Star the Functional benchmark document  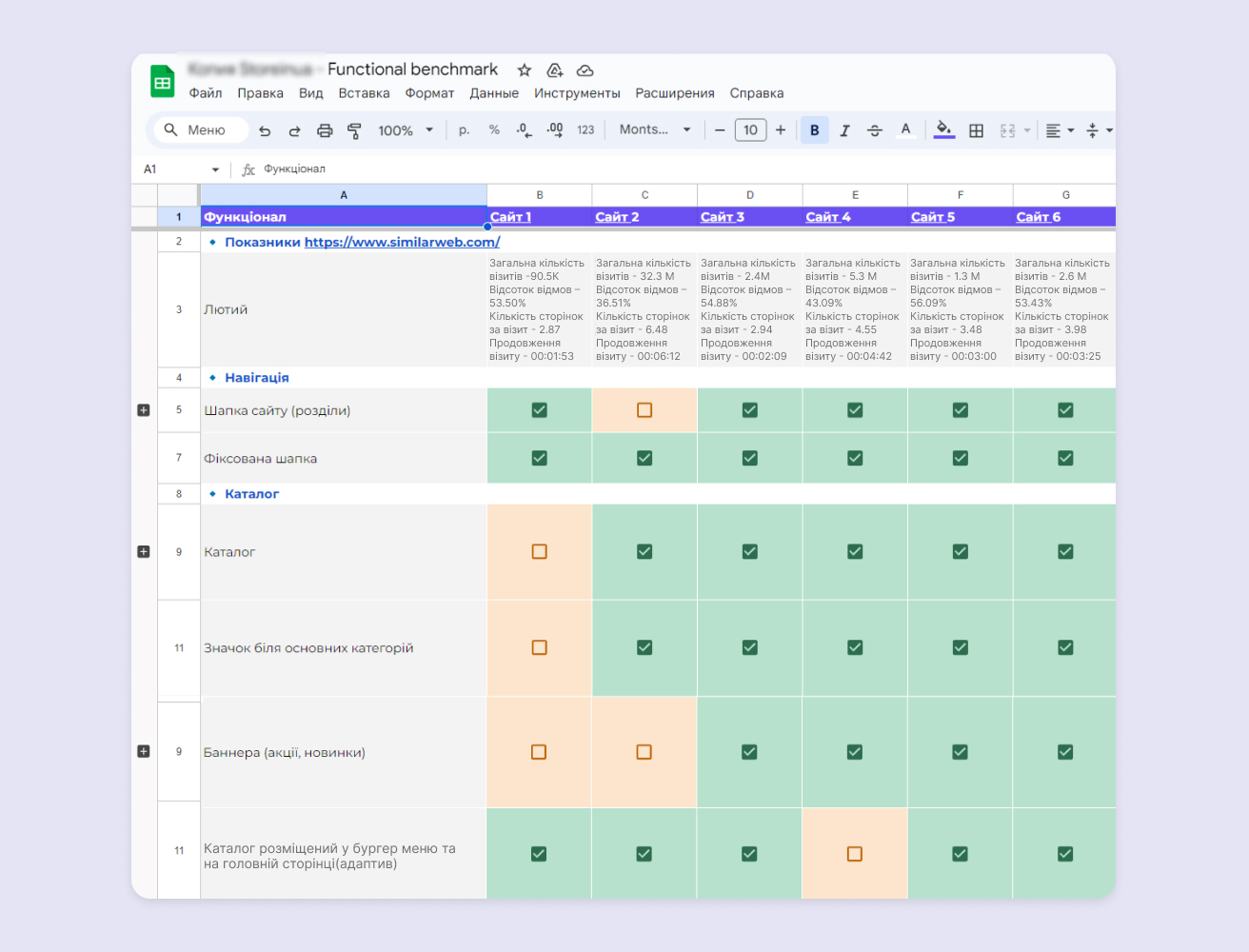click(525, 70)
